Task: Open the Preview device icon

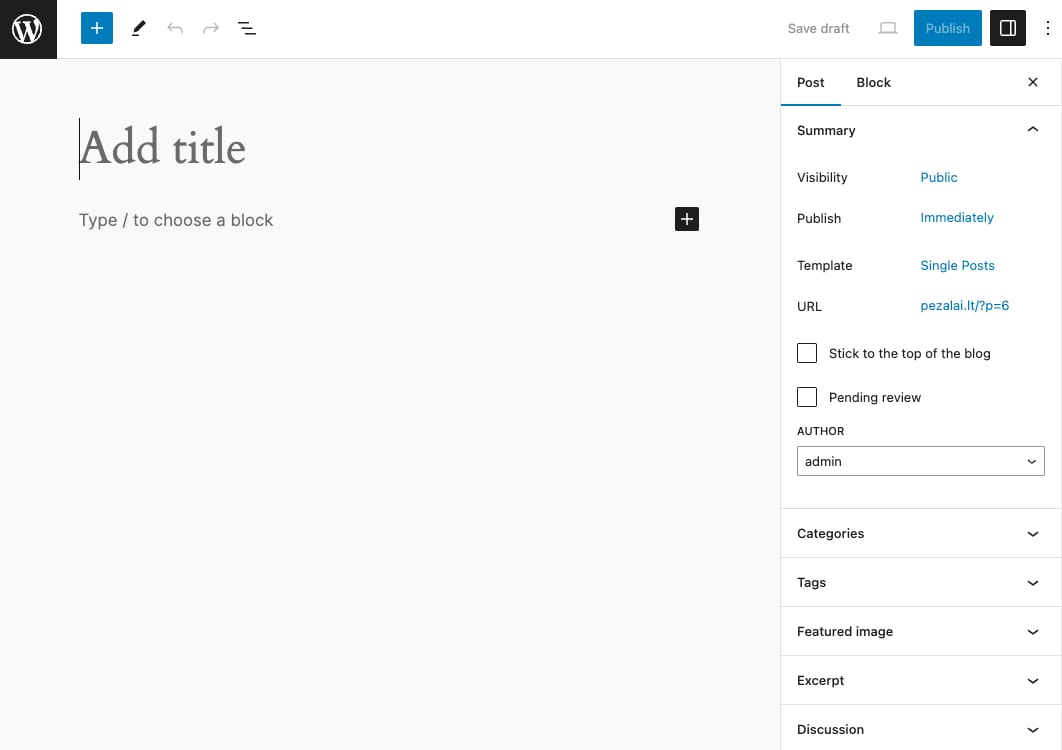Action: [x=887, y=28]
